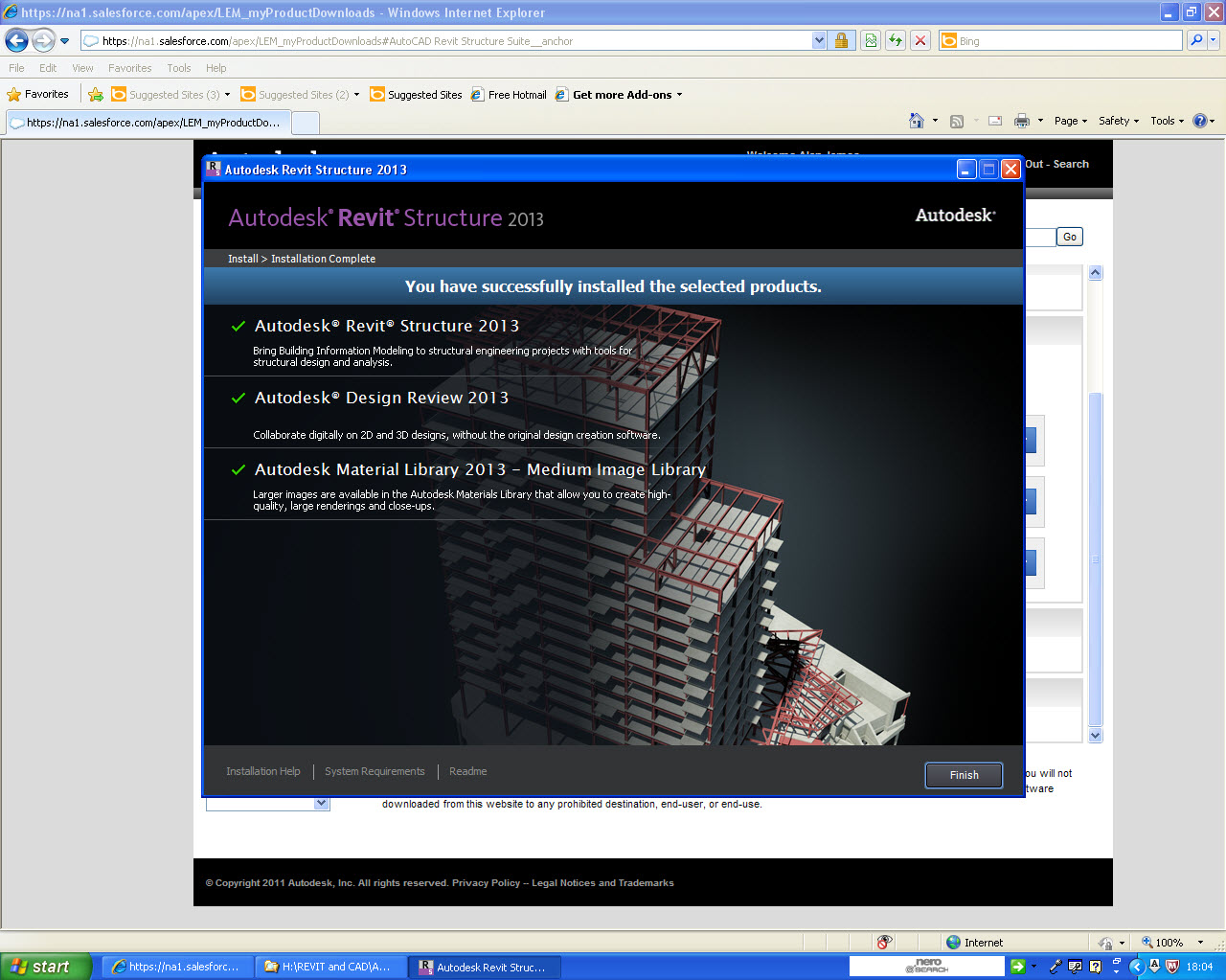The height and width of the screenshot is (980, 1226).
Task: Refresh the page with the Refresh icon
Action: click(x=896, y=40)
